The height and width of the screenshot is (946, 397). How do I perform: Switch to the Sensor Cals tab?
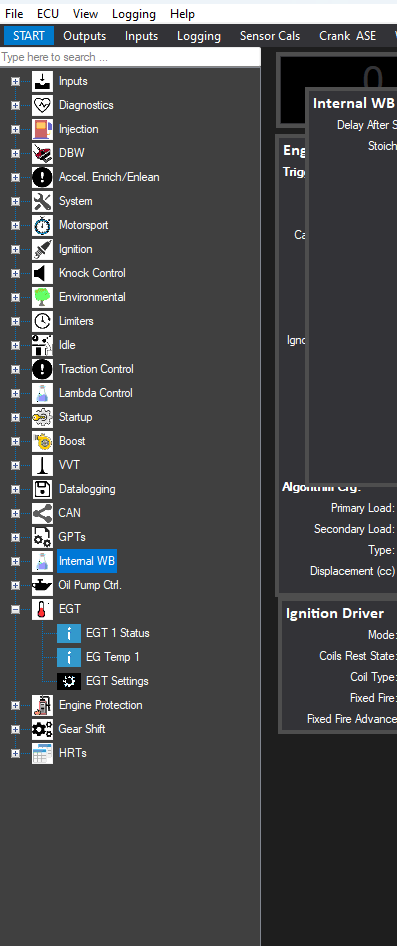pos(270,36)
